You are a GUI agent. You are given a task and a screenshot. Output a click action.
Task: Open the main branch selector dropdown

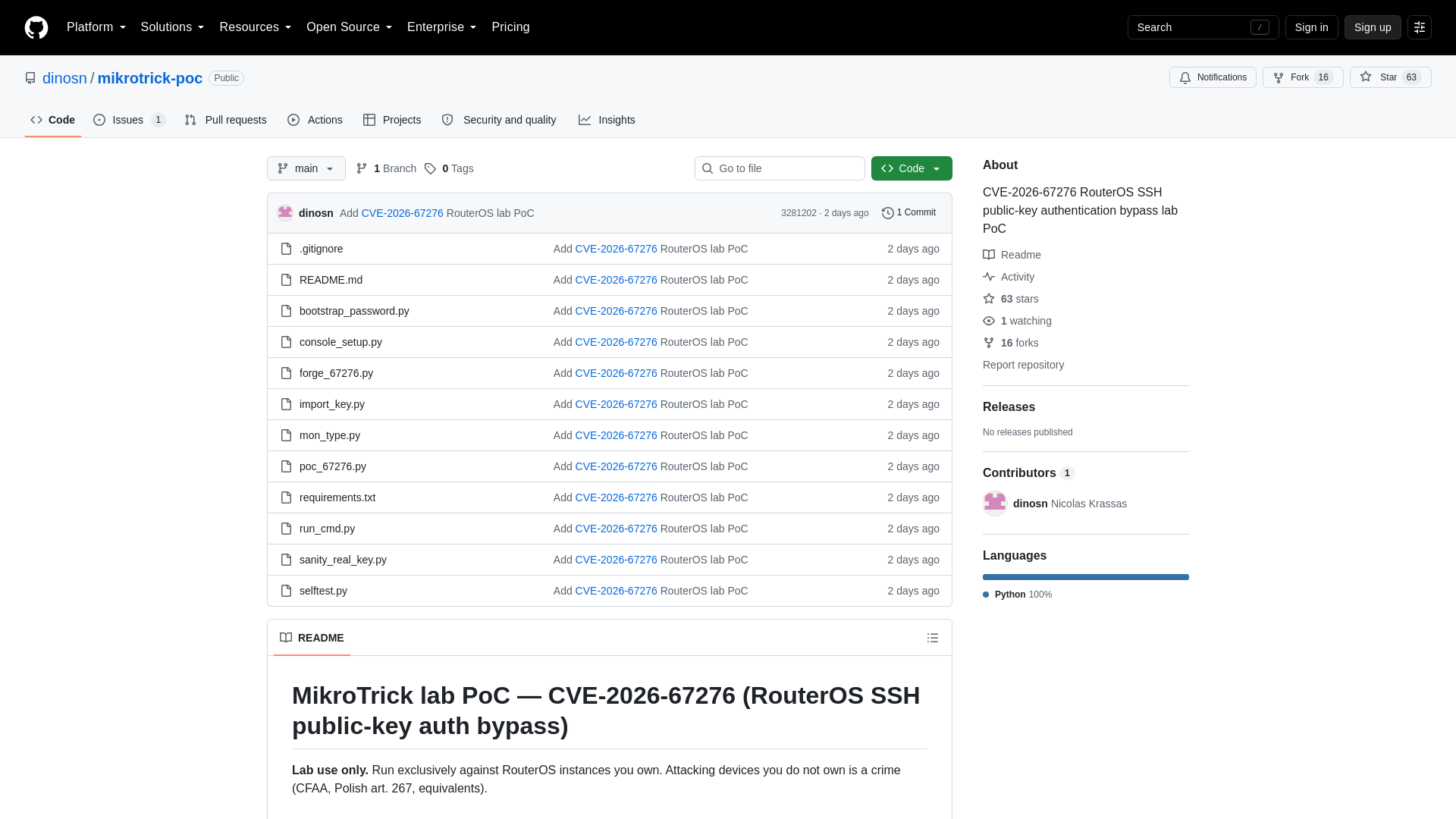[306, 168]
